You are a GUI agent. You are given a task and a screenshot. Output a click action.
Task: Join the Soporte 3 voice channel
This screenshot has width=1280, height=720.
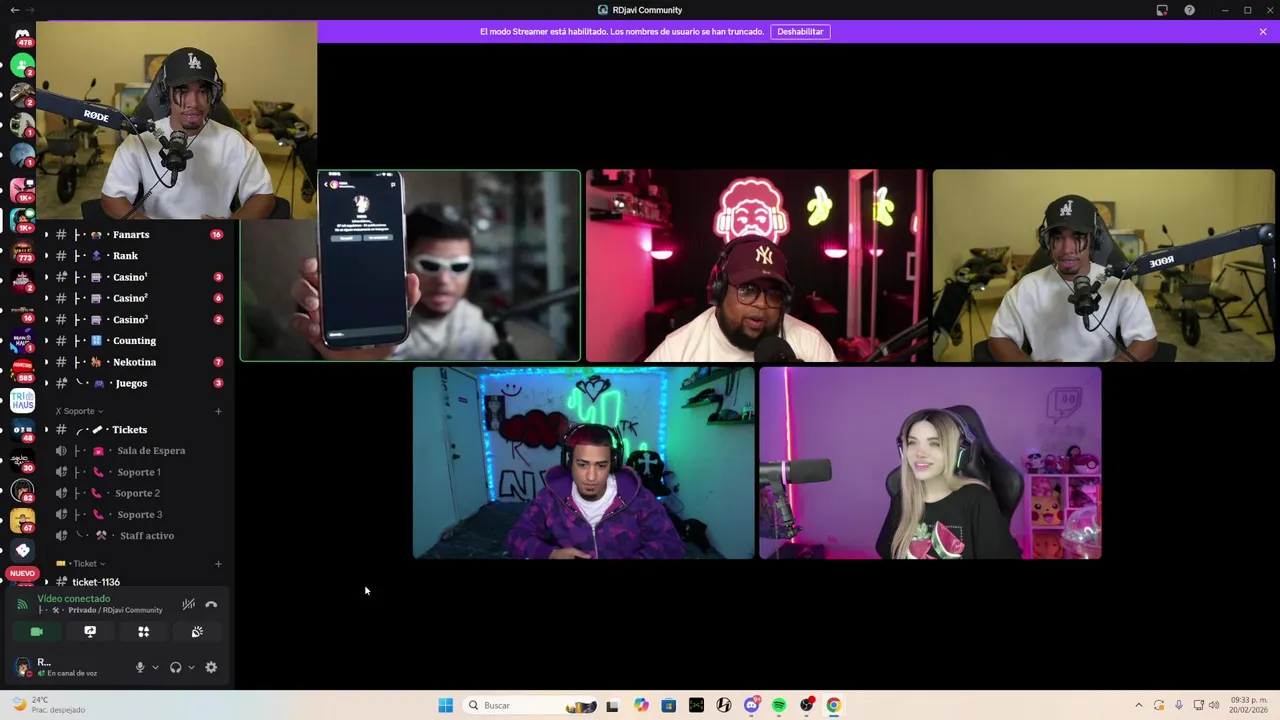(138, 515)
